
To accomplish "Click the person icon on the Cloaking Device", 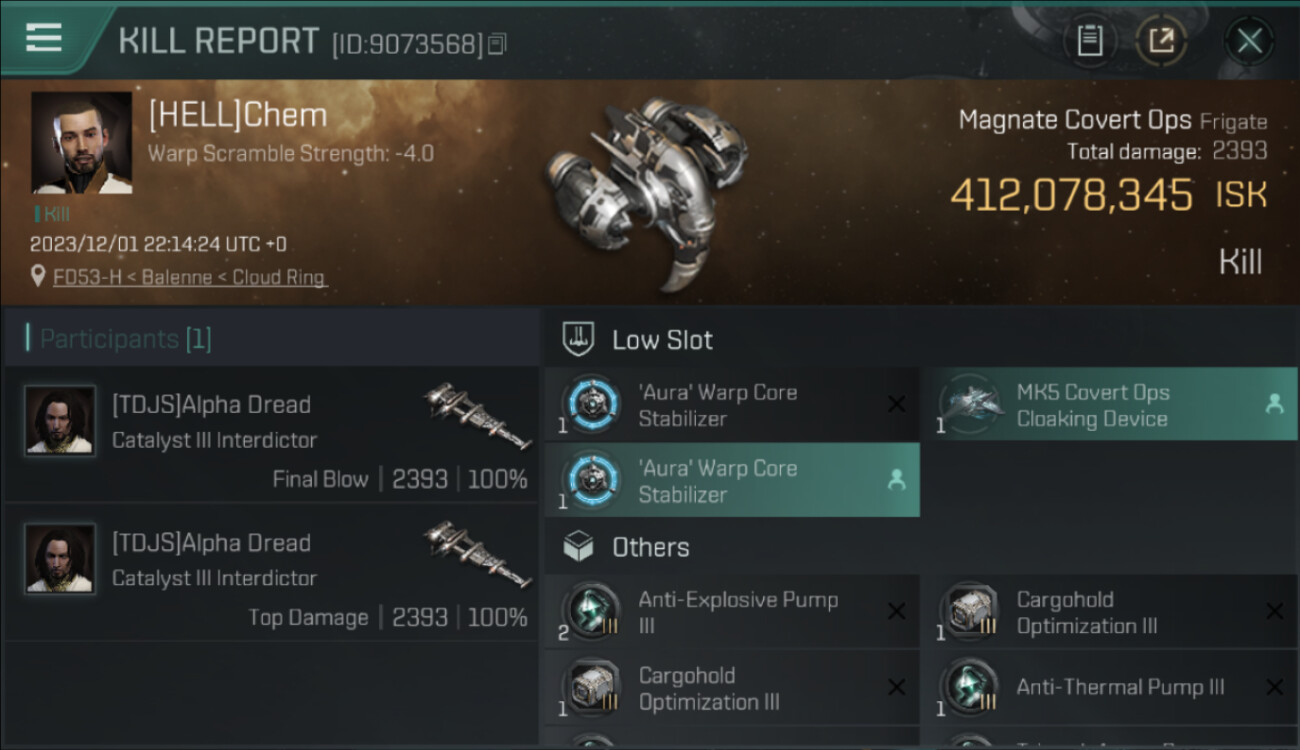I will (x=1274, y=404).
